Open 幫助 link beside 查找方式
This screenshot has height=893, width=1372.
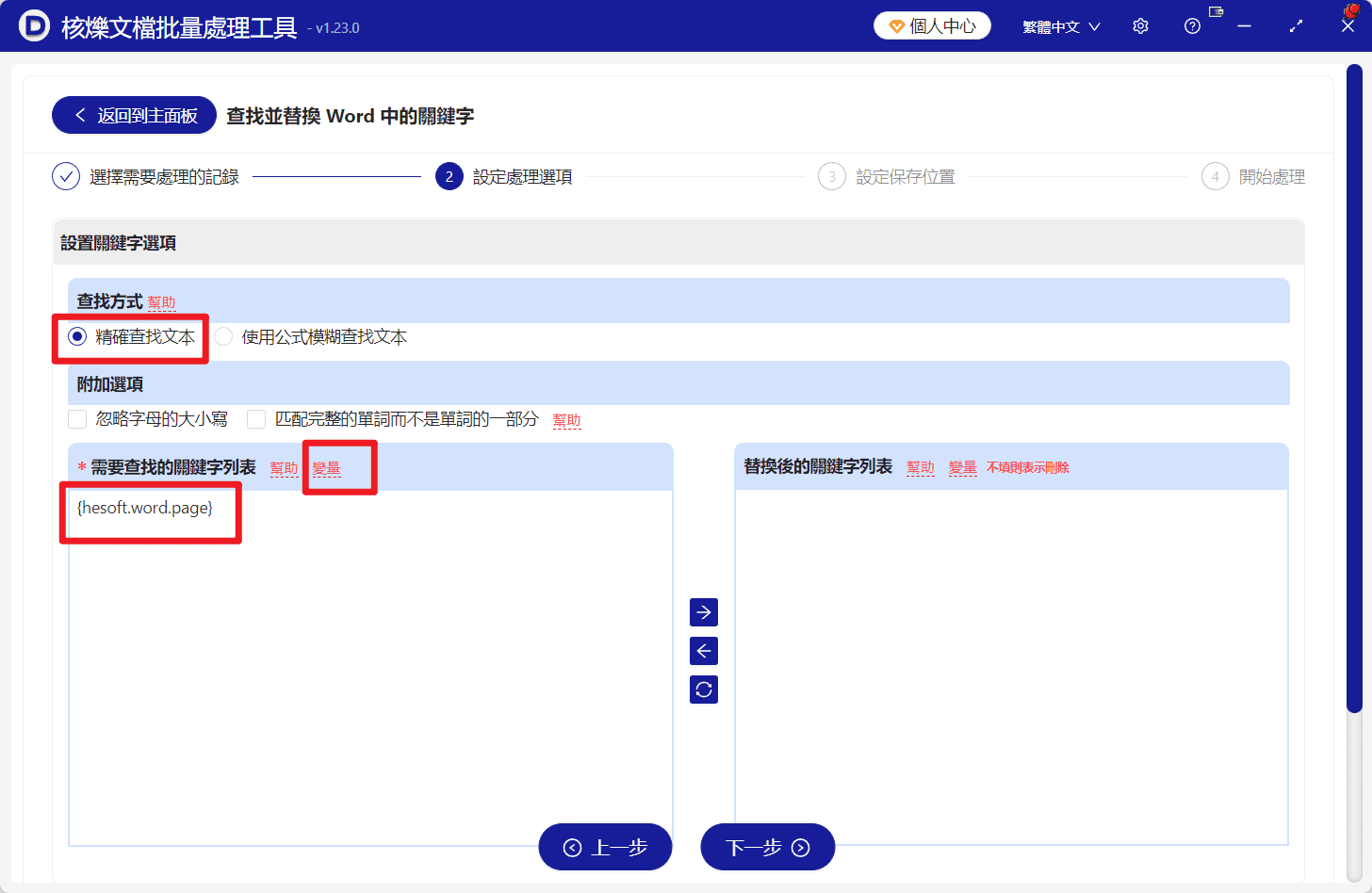click(x=162, y=302)
